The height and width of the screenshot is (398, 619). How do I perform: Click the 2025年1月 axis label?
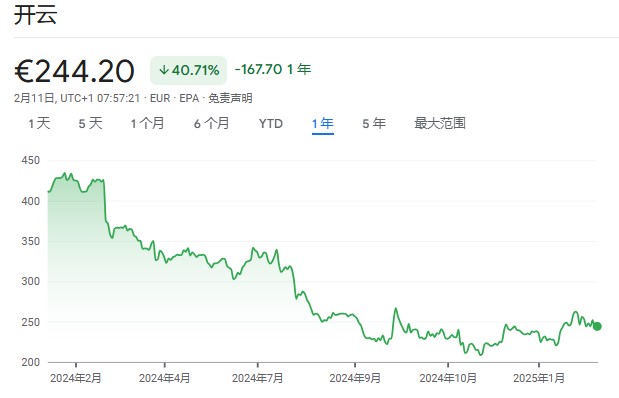pos(539,378)
